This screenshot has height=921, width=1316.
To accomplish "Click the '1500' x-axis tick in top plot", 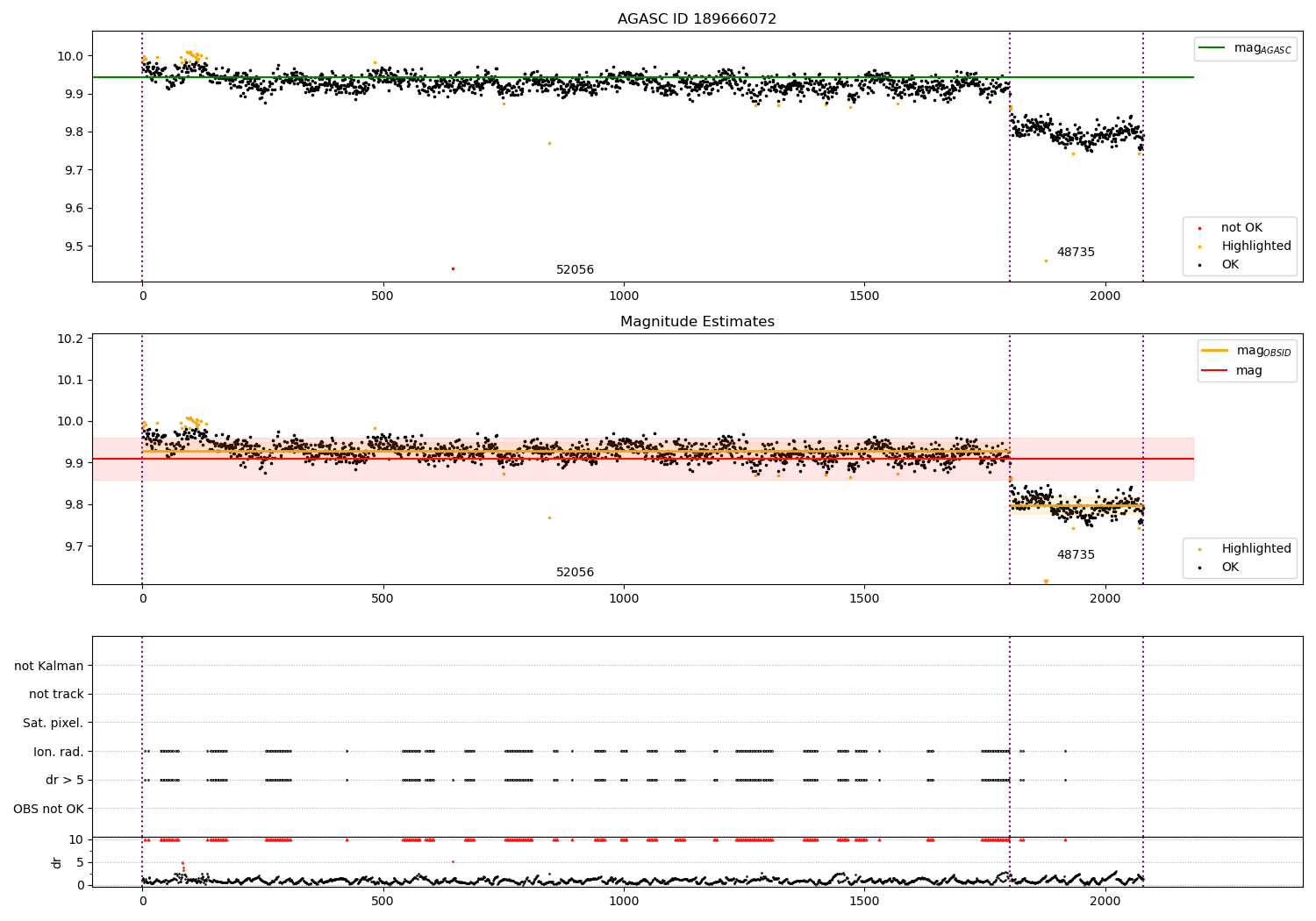I will click(864, 296).
